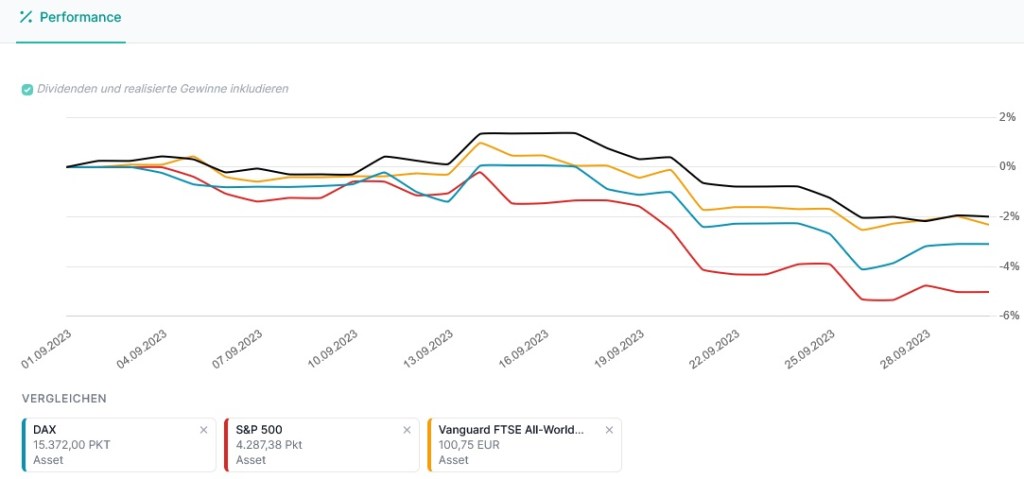Click the percent icon beside Performance
The width and height of the screenshot is (1024, 479).
point(26,17)
